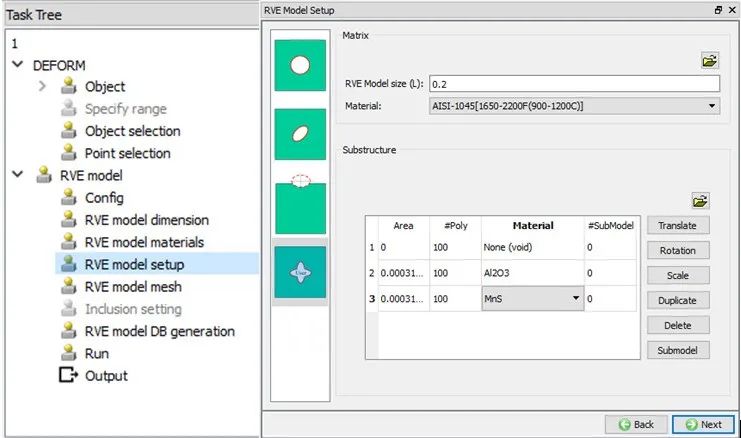Screen dimensions: 741x438
Task: Collapse the RVE model tree node
Action: (x=17, y=174)
